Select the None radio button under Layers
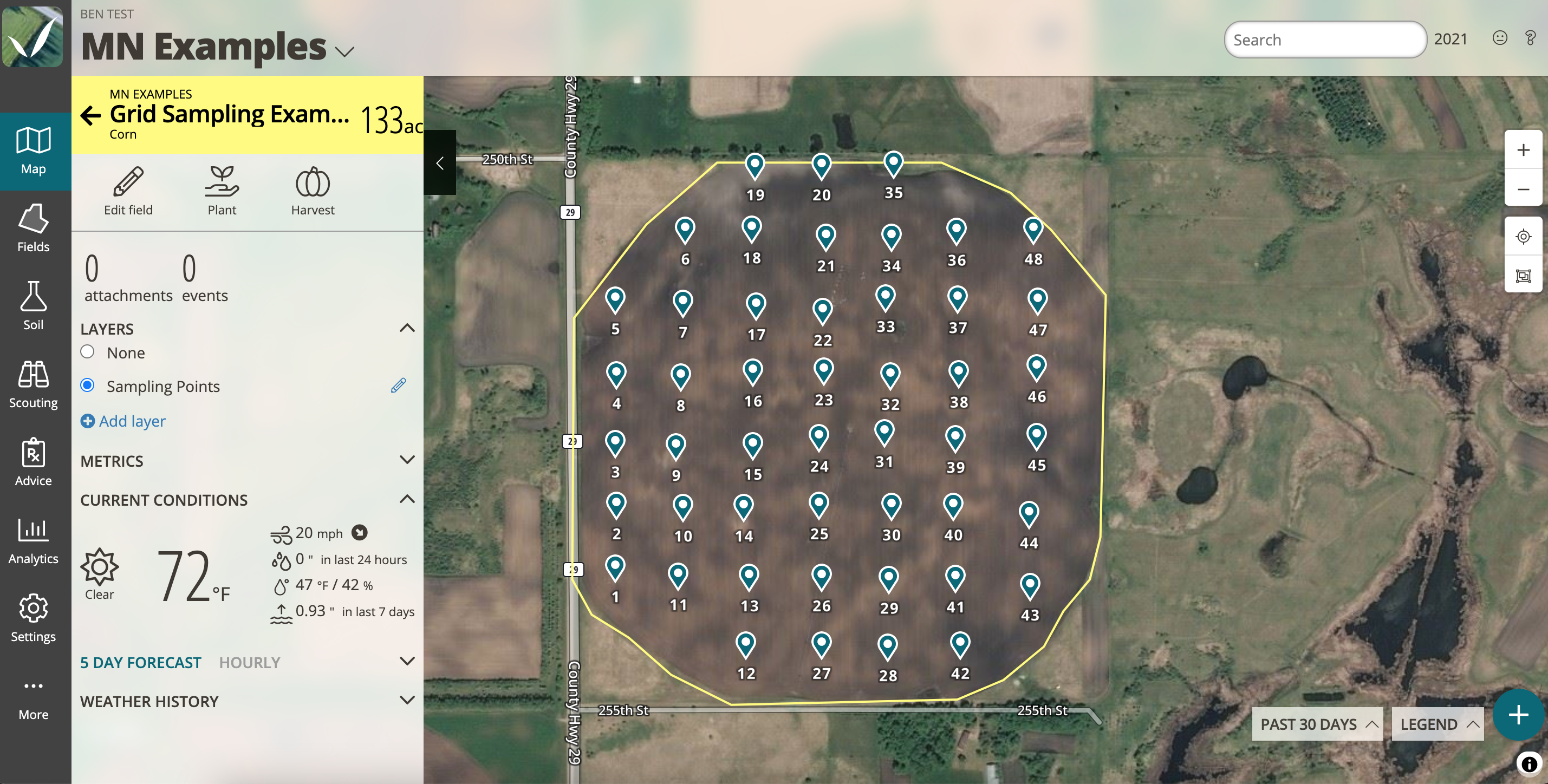The width and height of the screenshot is (1548, 784). [88, 351]
